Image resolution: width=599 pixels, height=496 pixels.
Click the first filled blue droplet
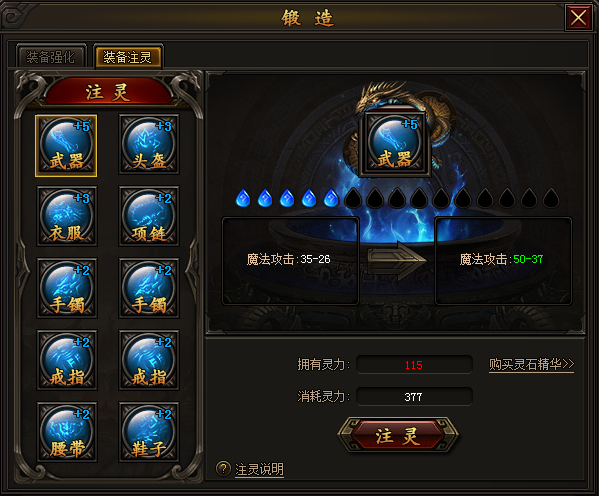click(x=243, y=198)
